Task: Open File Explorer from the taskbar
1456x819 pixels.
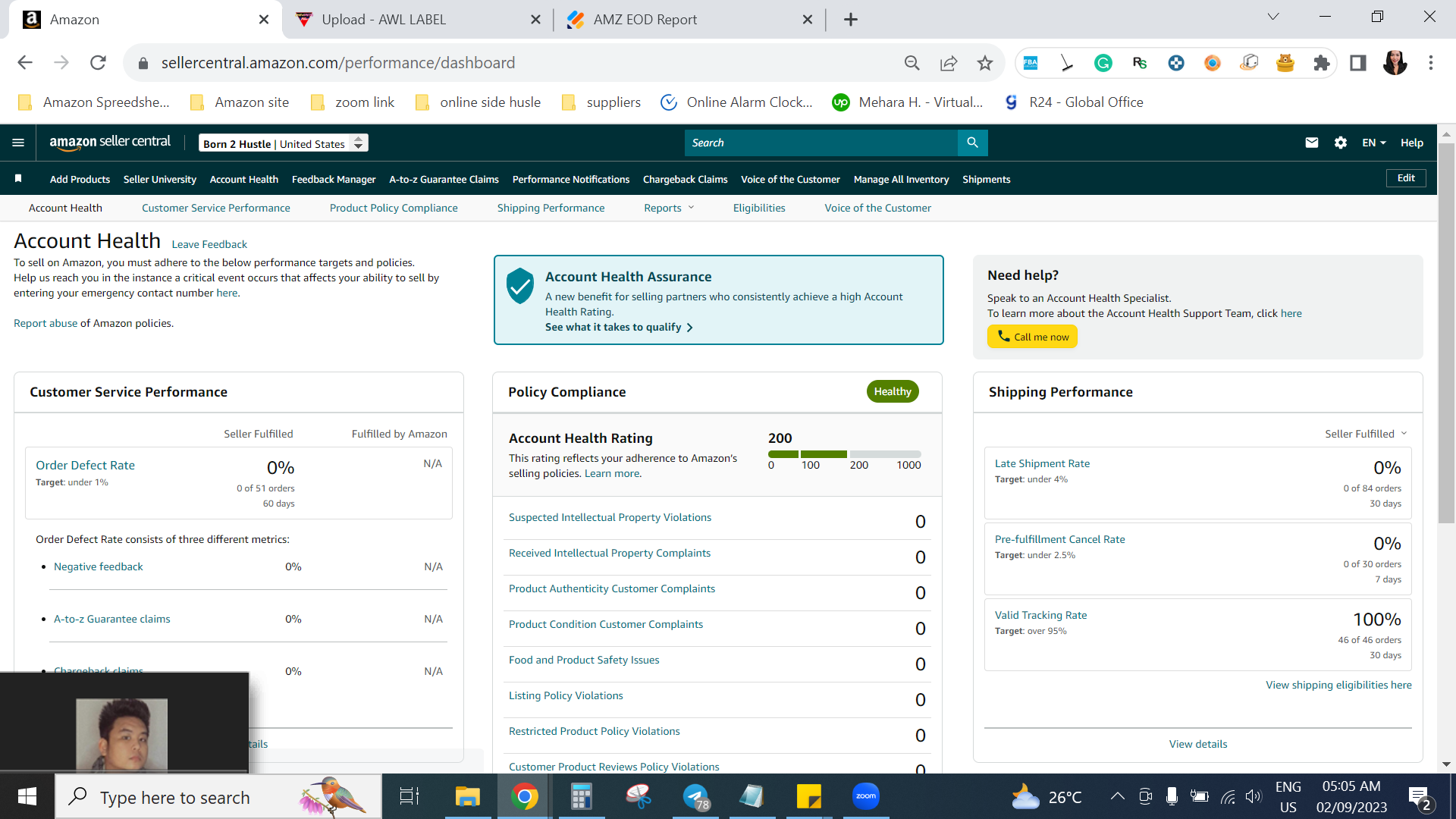Action: (467, 796)
